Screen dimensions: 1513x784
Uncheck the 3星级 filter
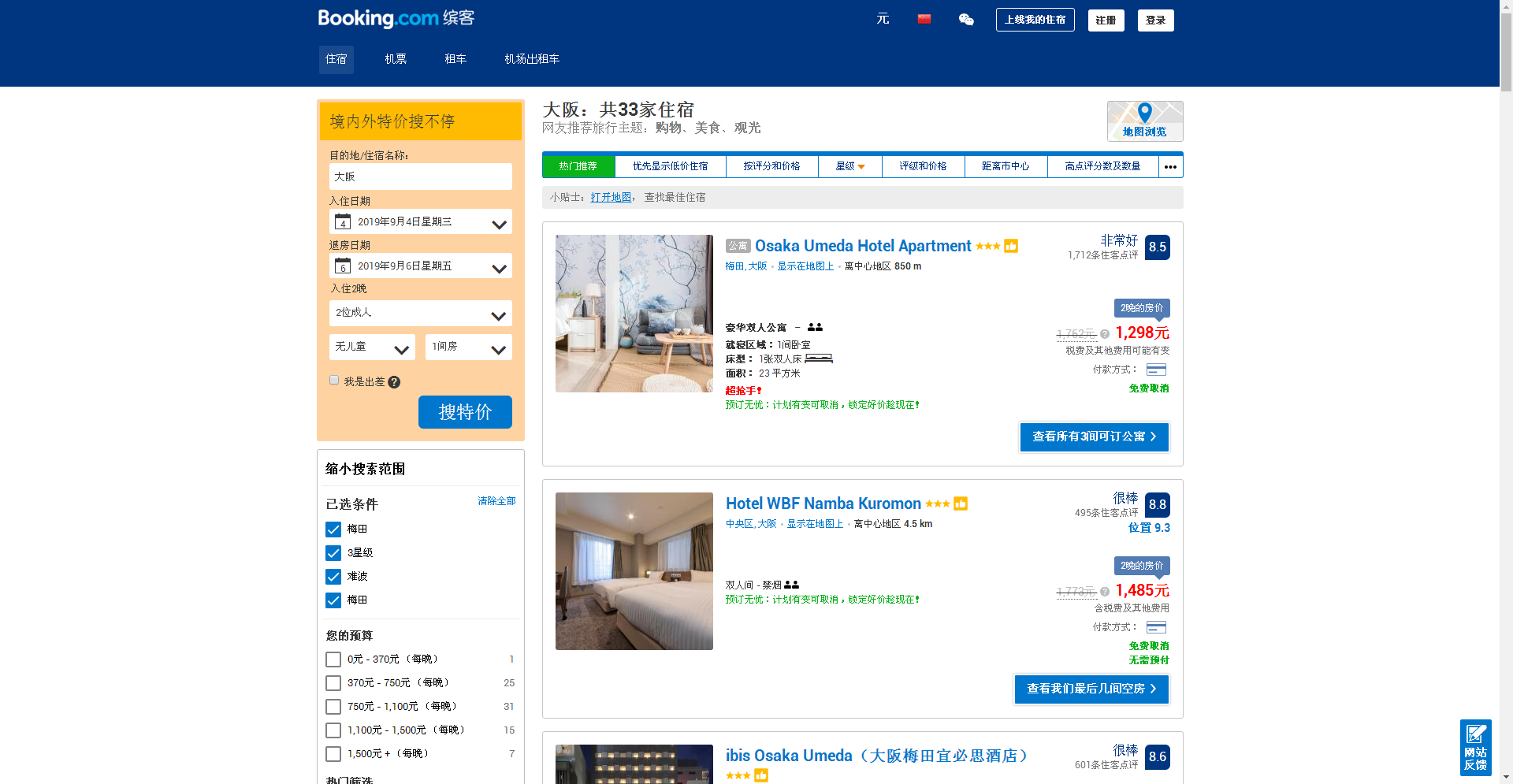point(333,553)
